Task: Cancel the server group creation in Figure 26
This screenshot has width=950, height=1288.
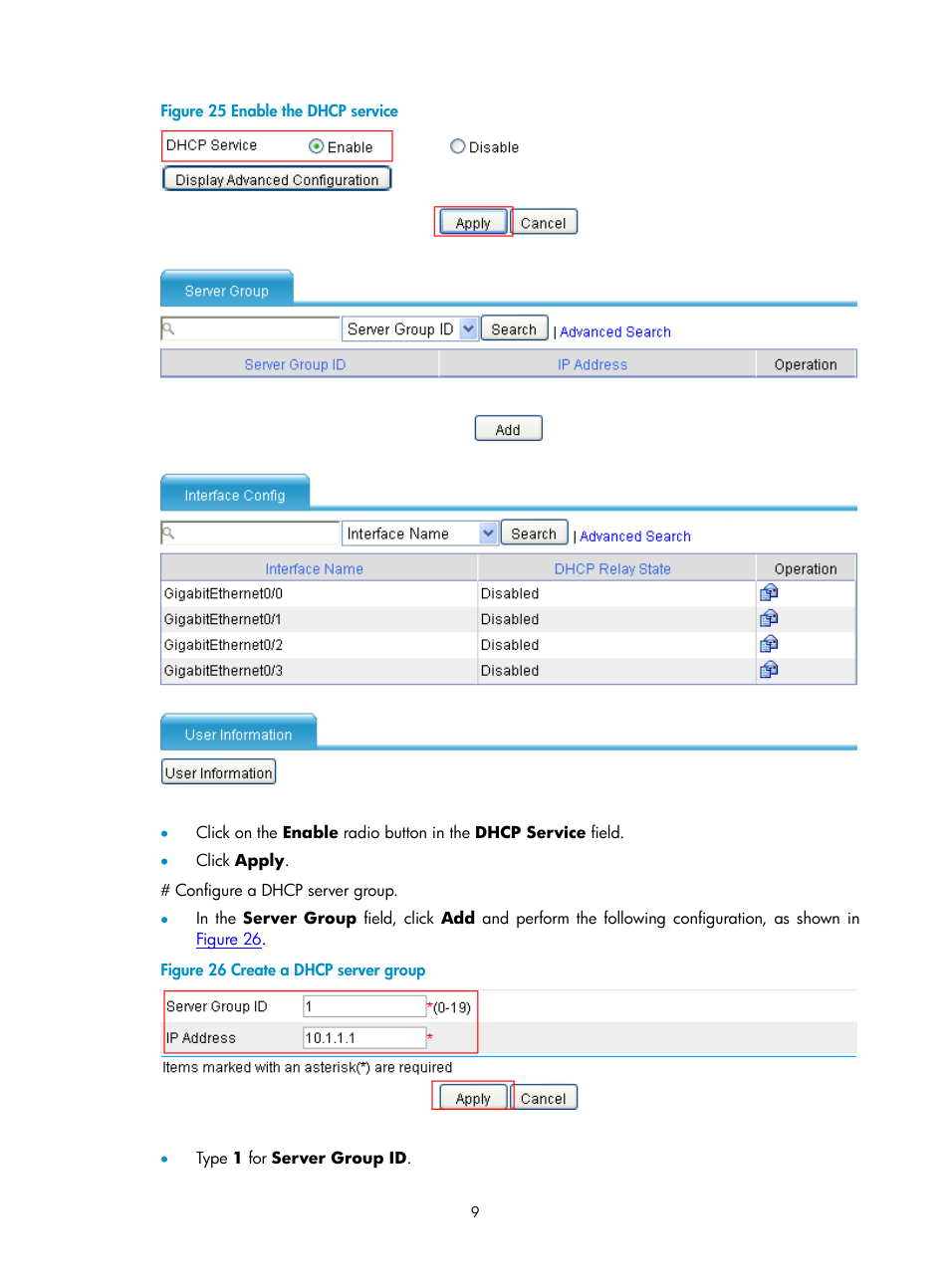Action: [x=544, y=1097]
